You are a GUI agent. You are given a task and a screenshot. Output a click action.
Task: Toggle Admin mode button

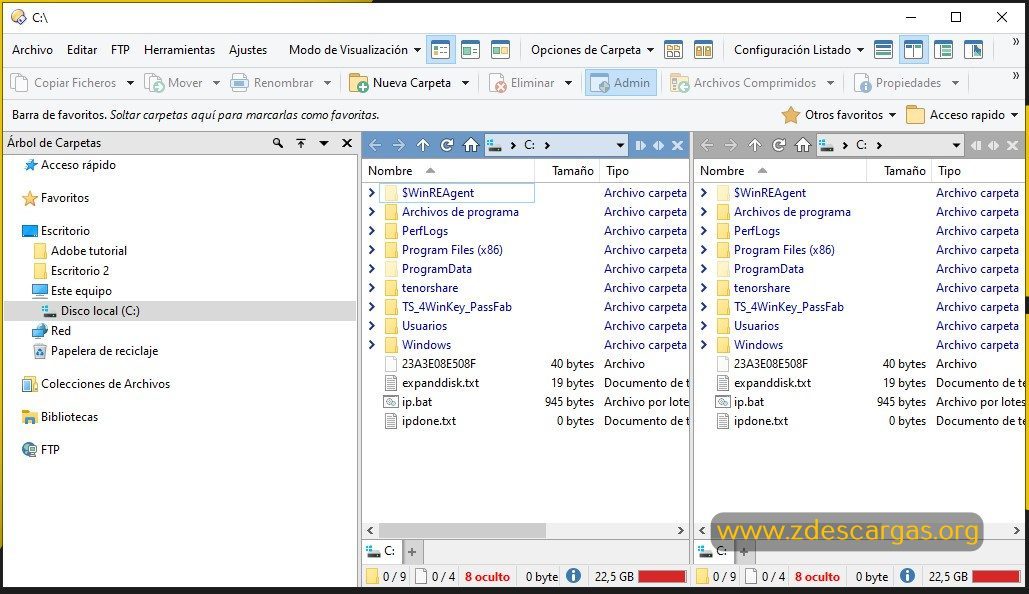click(621, 83)
